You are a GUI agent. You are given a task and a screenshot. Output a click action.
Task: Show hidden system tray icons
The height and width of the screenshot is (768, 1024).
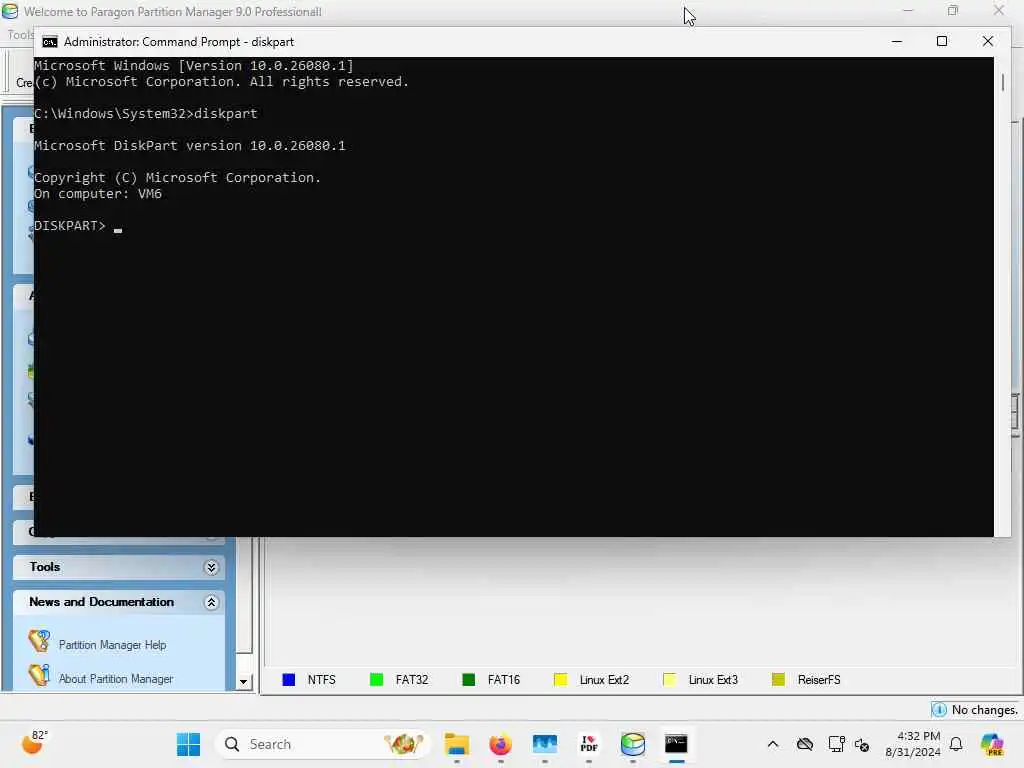[773, 744]
